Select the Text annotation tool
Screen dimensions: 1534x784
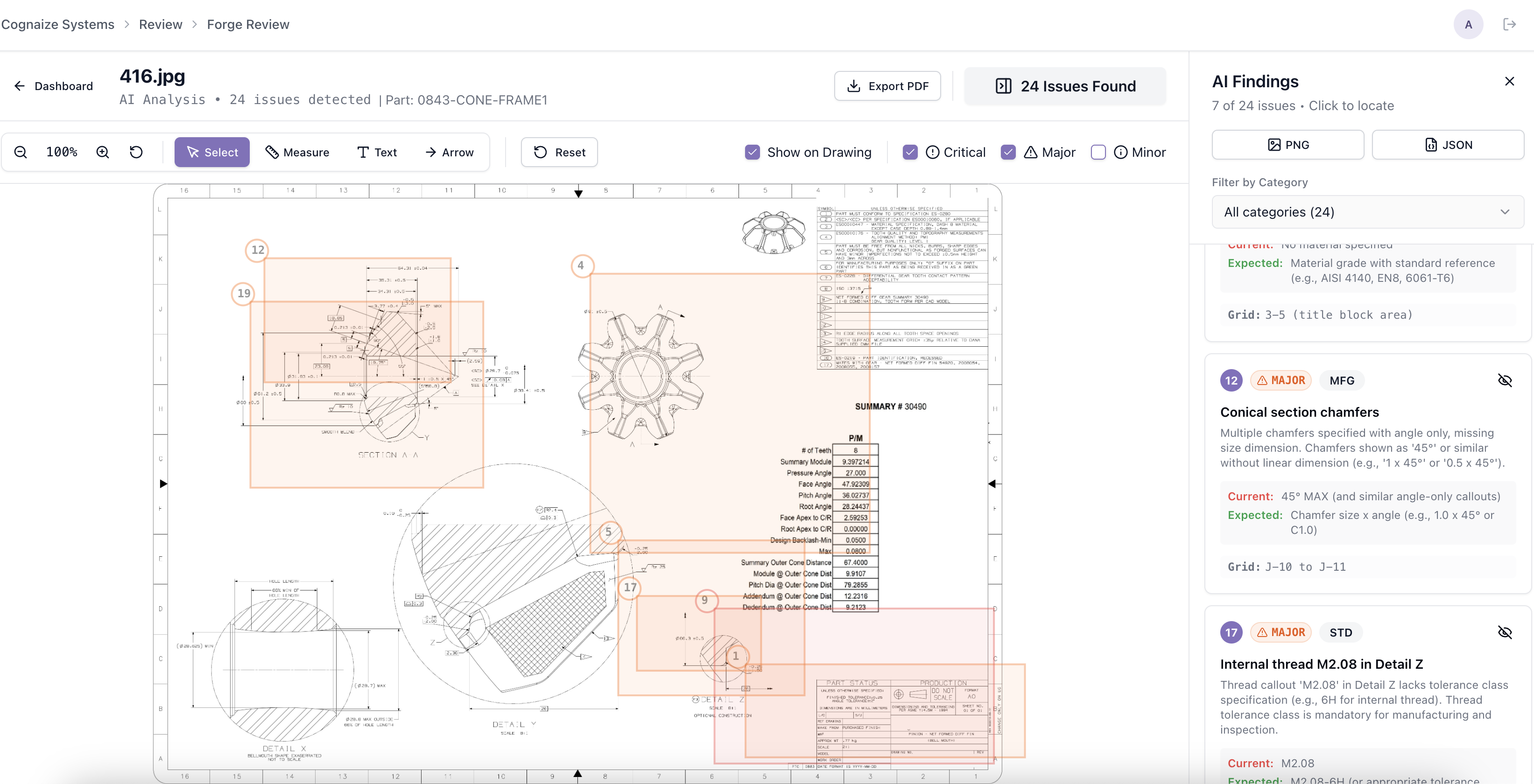point(376,153)
